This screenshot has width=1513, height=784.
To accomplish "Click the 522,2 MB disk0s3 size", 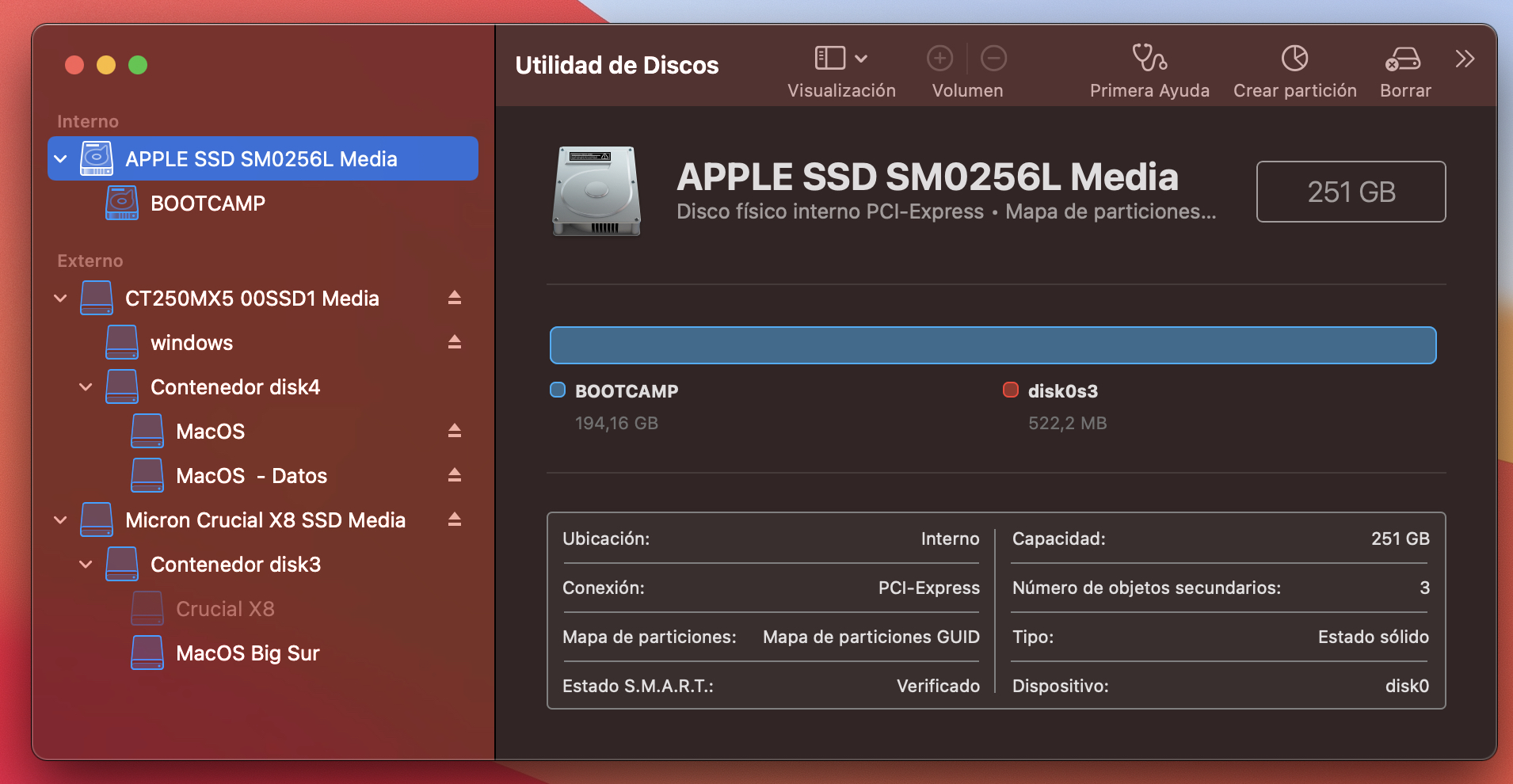I will 1067,423.
